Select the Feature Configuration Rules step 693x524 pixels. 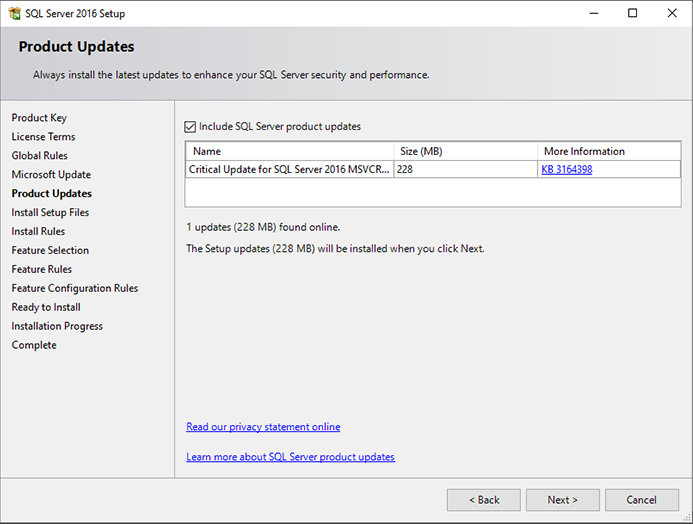75,289
